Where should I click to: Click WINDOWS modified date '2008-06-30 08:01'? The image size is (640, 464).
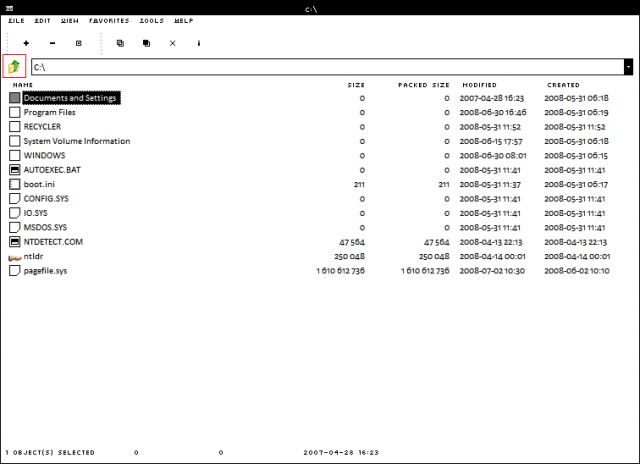pyautogui.click(x=493, y=155)
